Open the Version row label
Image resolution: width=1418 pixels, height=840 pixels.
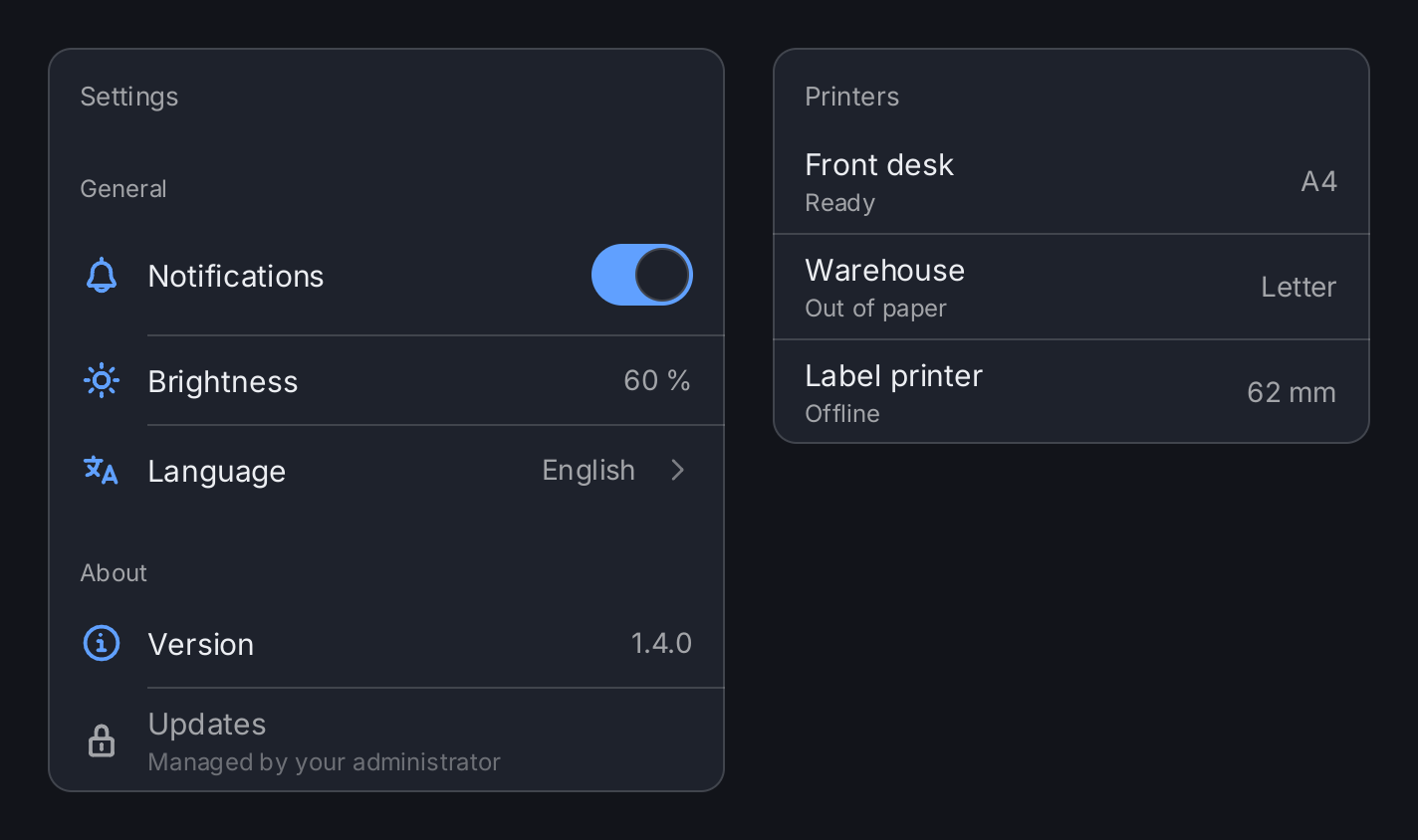tap(201, 644)
